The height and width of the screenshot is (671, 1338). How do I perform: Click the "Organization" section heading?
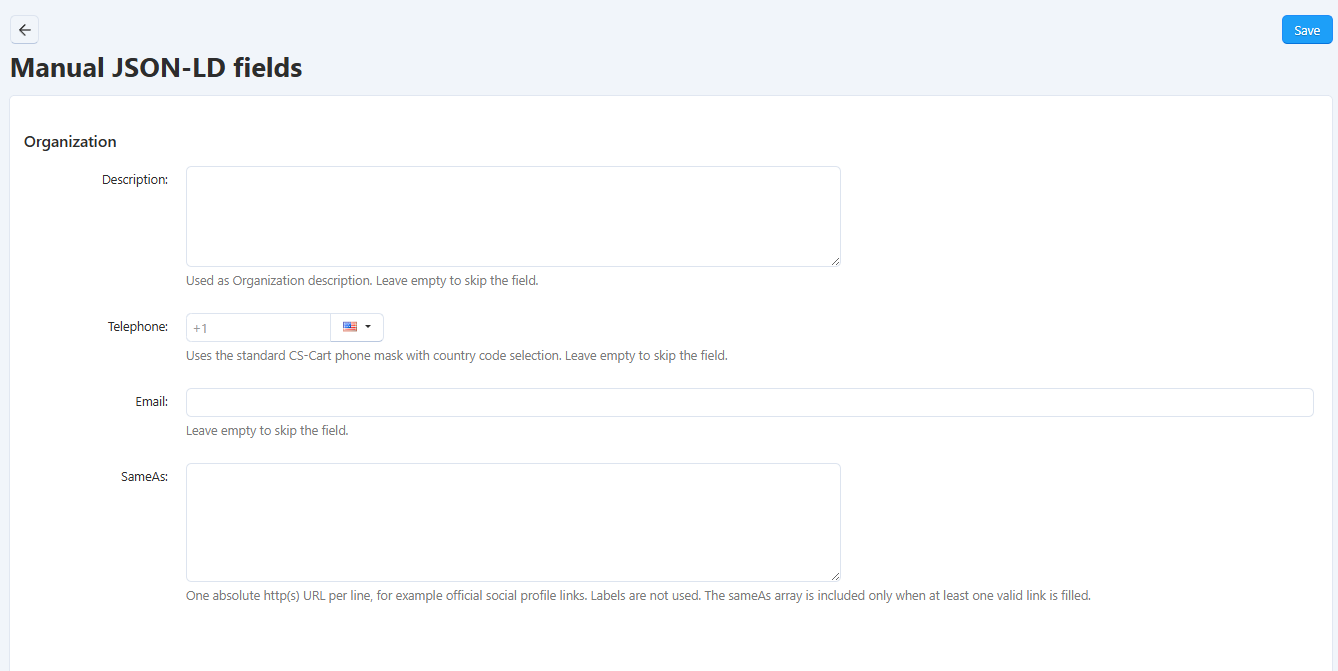[70, 142]
